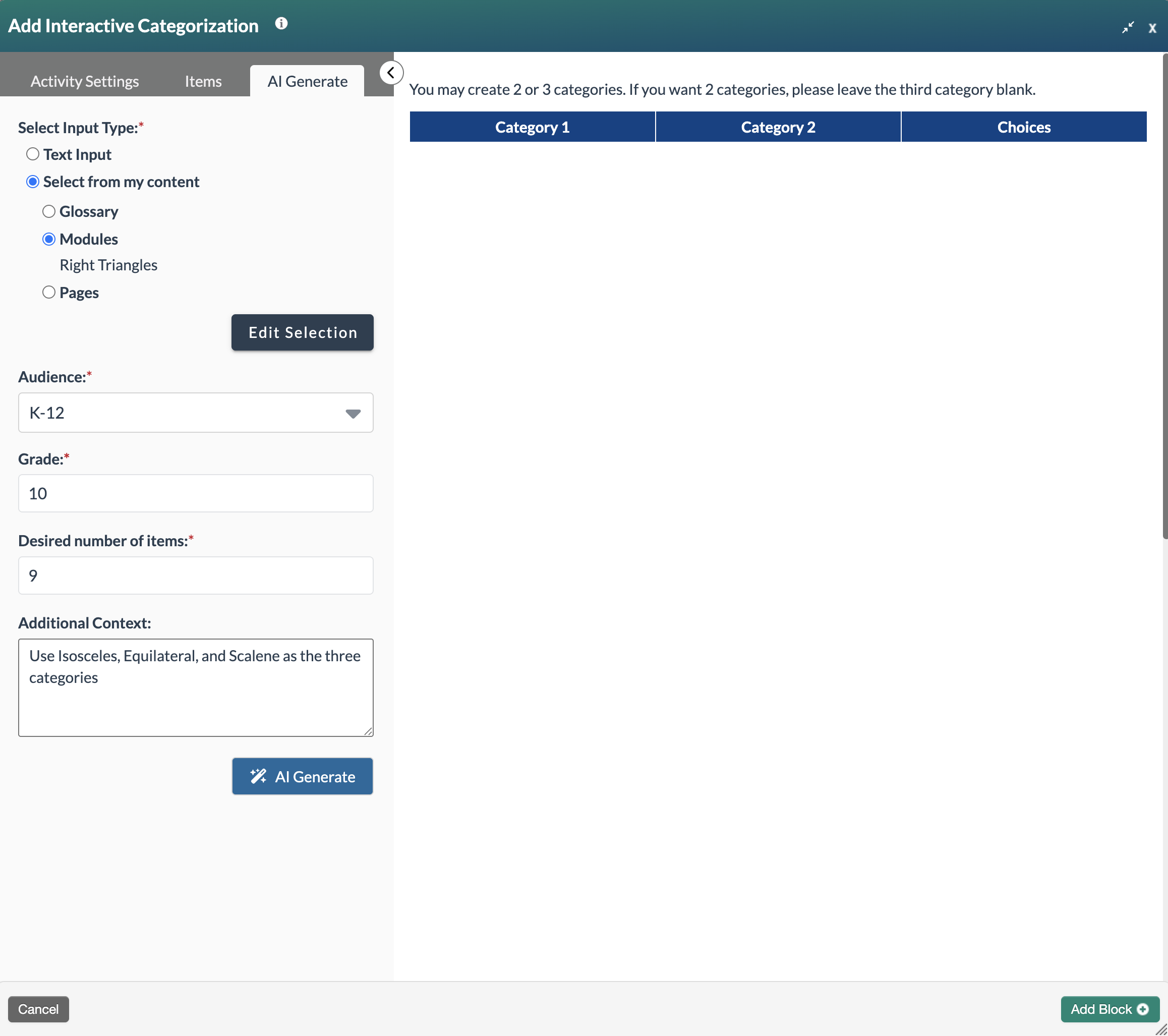Viewport: 1168px width, 1036px height.
Task: Select the Text Input radio button
Action: click(33, 154)
